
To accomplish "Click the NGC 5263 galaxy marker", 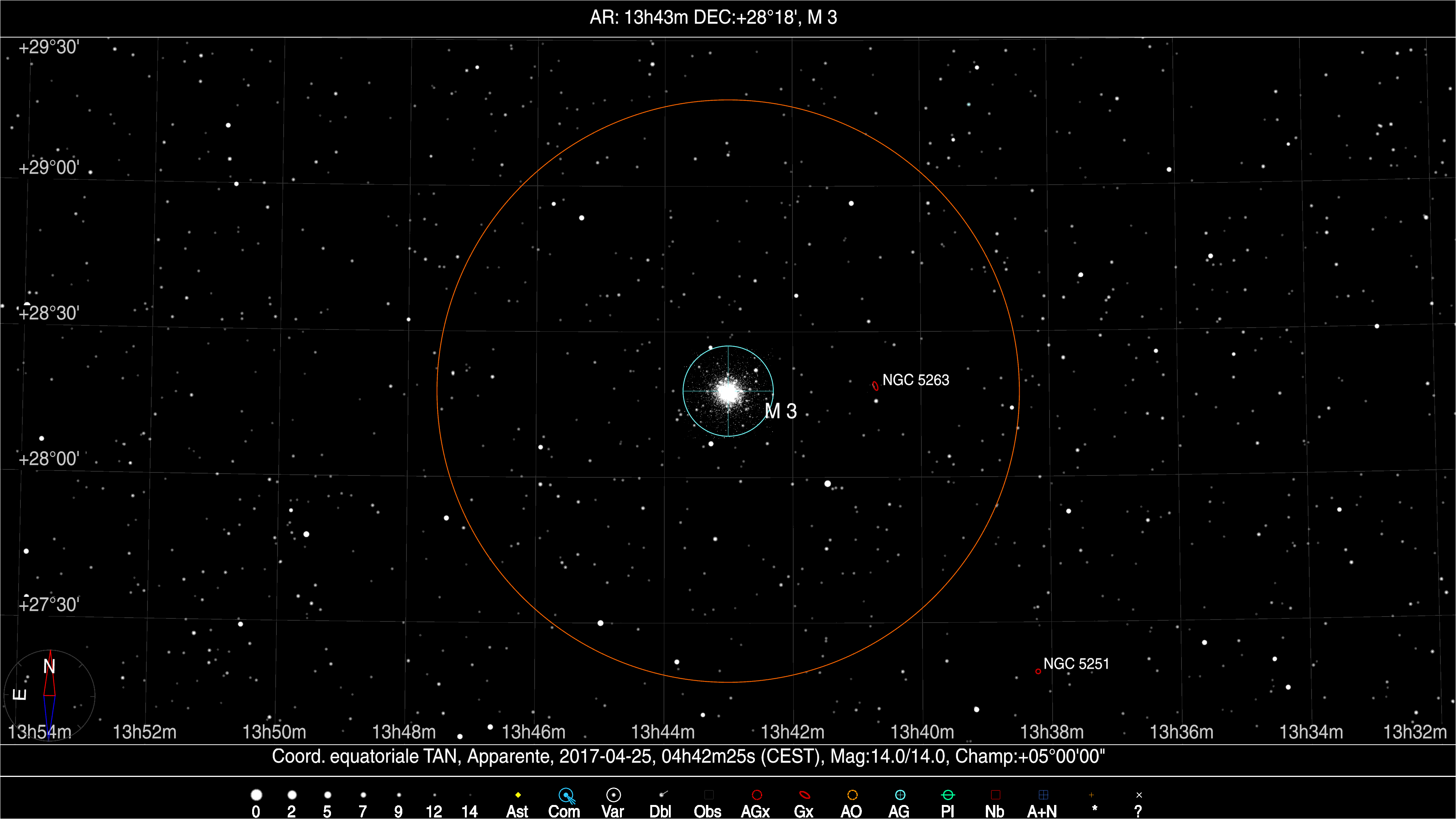I will coord(875,387).
